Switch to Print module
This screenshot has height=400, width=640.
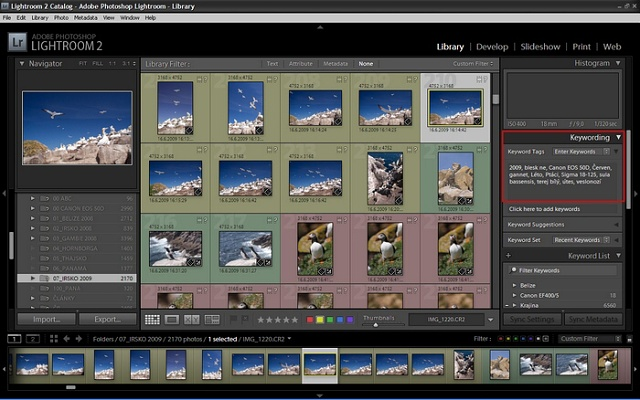581,47
